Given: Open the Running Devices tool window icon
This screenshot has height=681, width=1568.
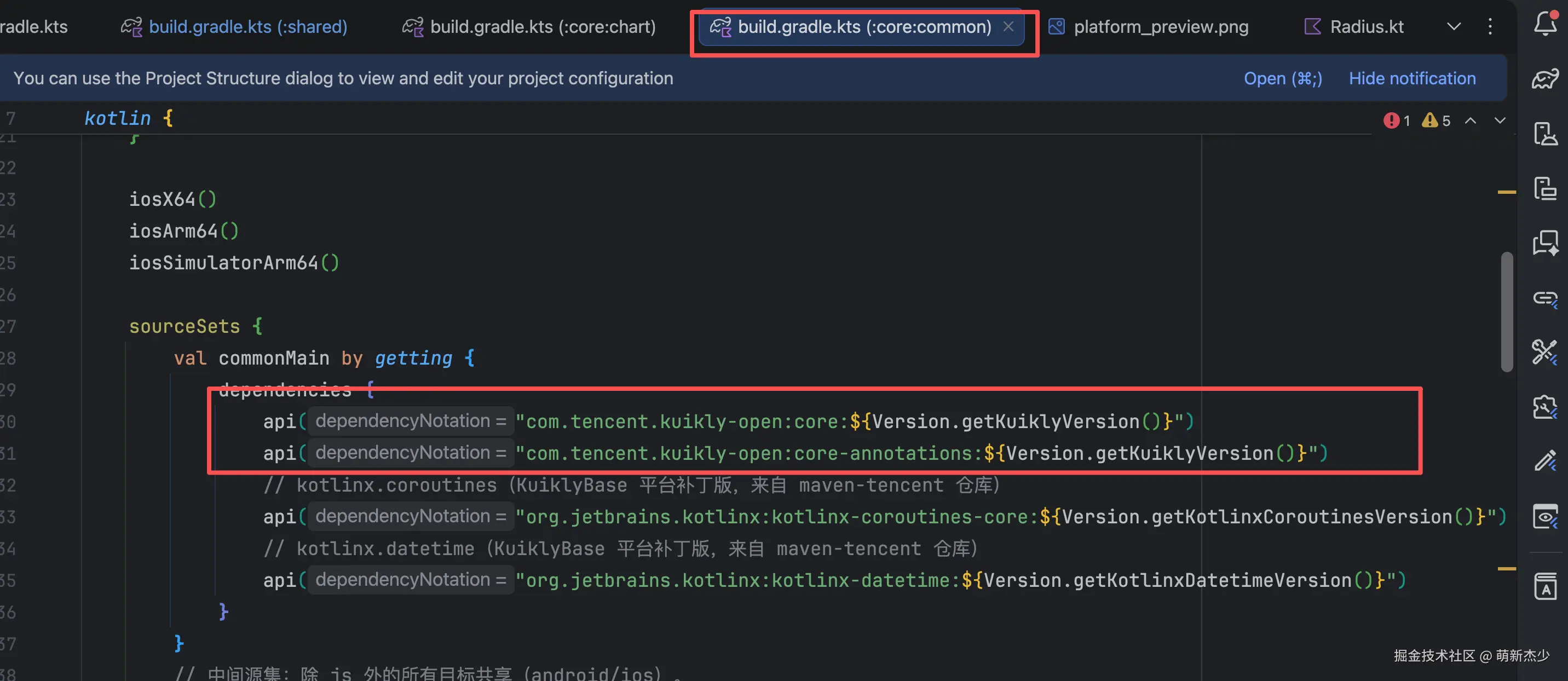Looking at the screenshot, I should point(1545,188).
